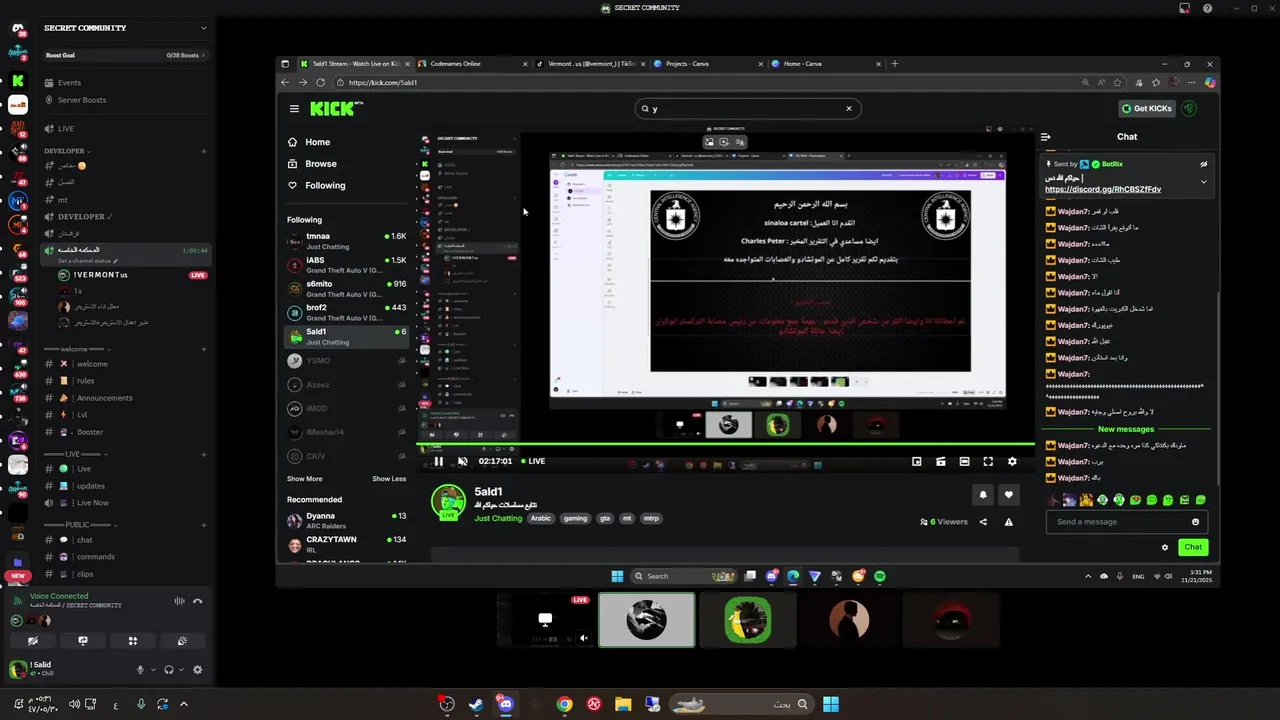
Task: Pause the Kick stream
Action: pyautogui.click(x=438, y=461)
